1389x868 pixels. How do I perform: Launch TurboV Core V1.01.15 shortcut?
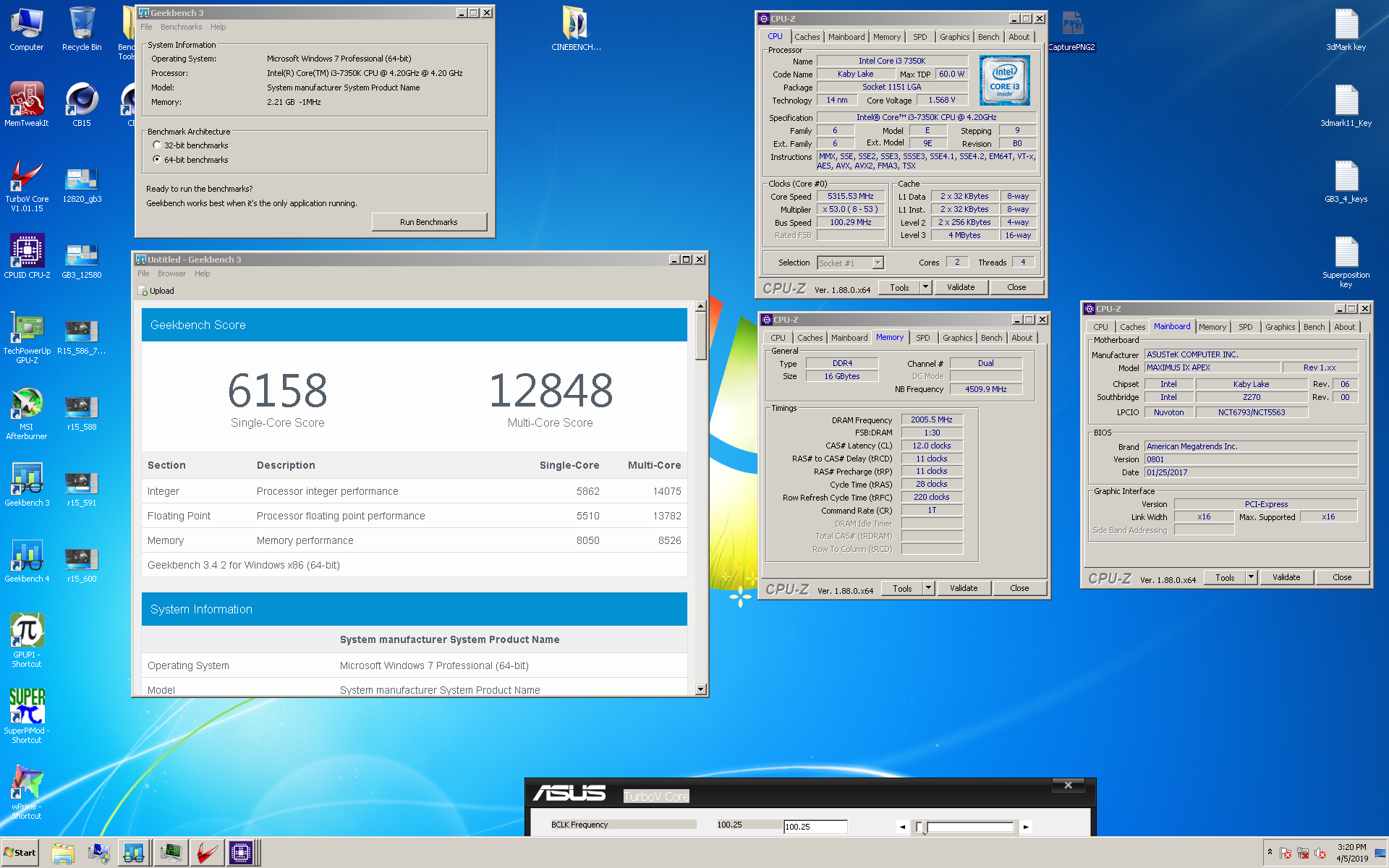coord(27,185)
